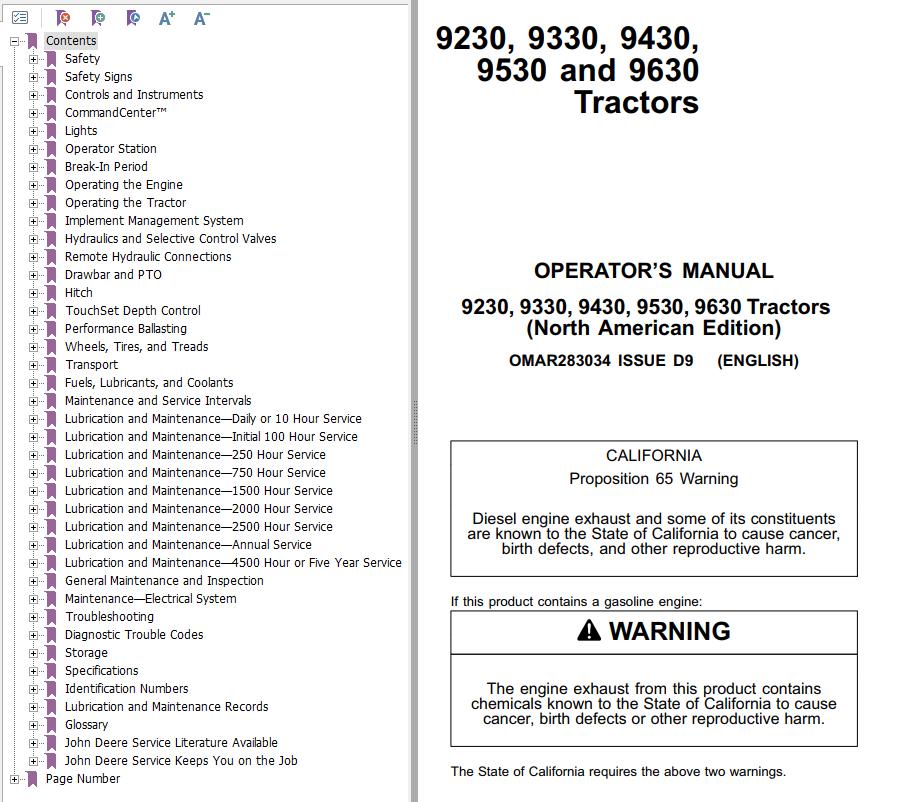Screen dimensions: 898x802
Task: Expand the Maintenance and Service Intervals node
Action: 33,401
